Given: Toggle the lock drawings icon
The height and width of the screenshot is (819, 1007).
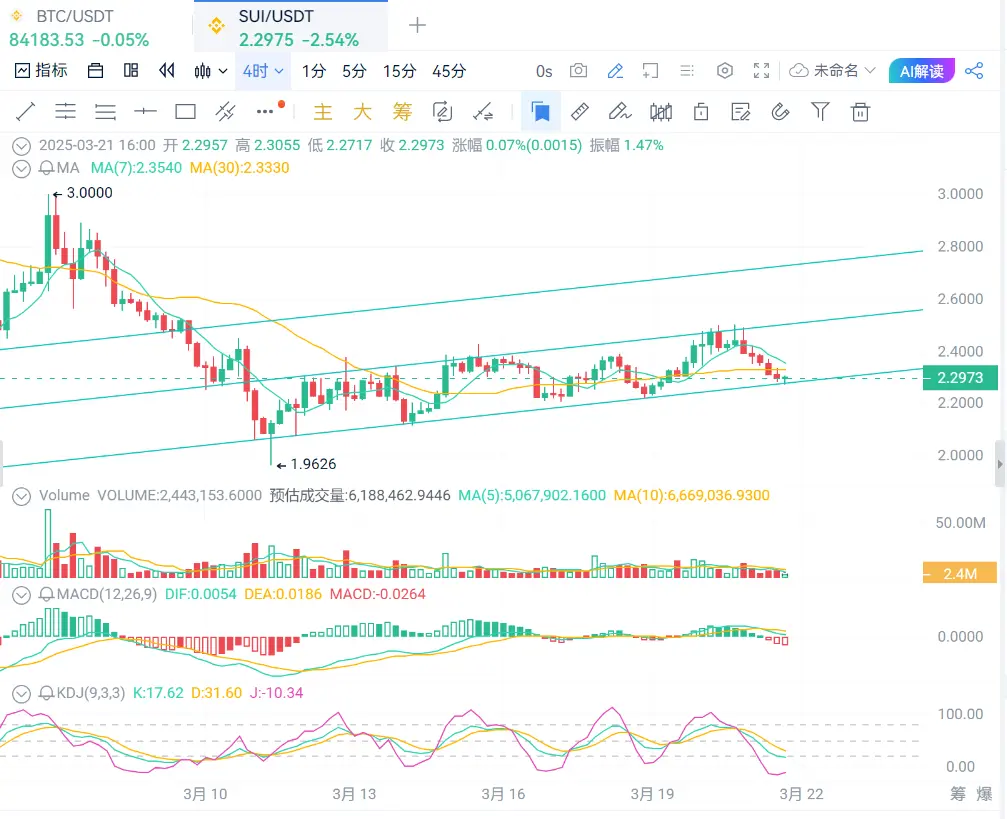Looking at the screenshot, I should tap(701, 112).
